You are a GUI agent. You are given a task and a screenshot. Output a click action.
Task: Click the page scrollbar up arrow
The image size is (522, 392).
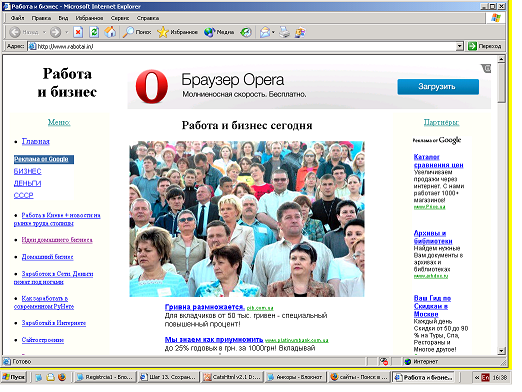coord(501,59)
